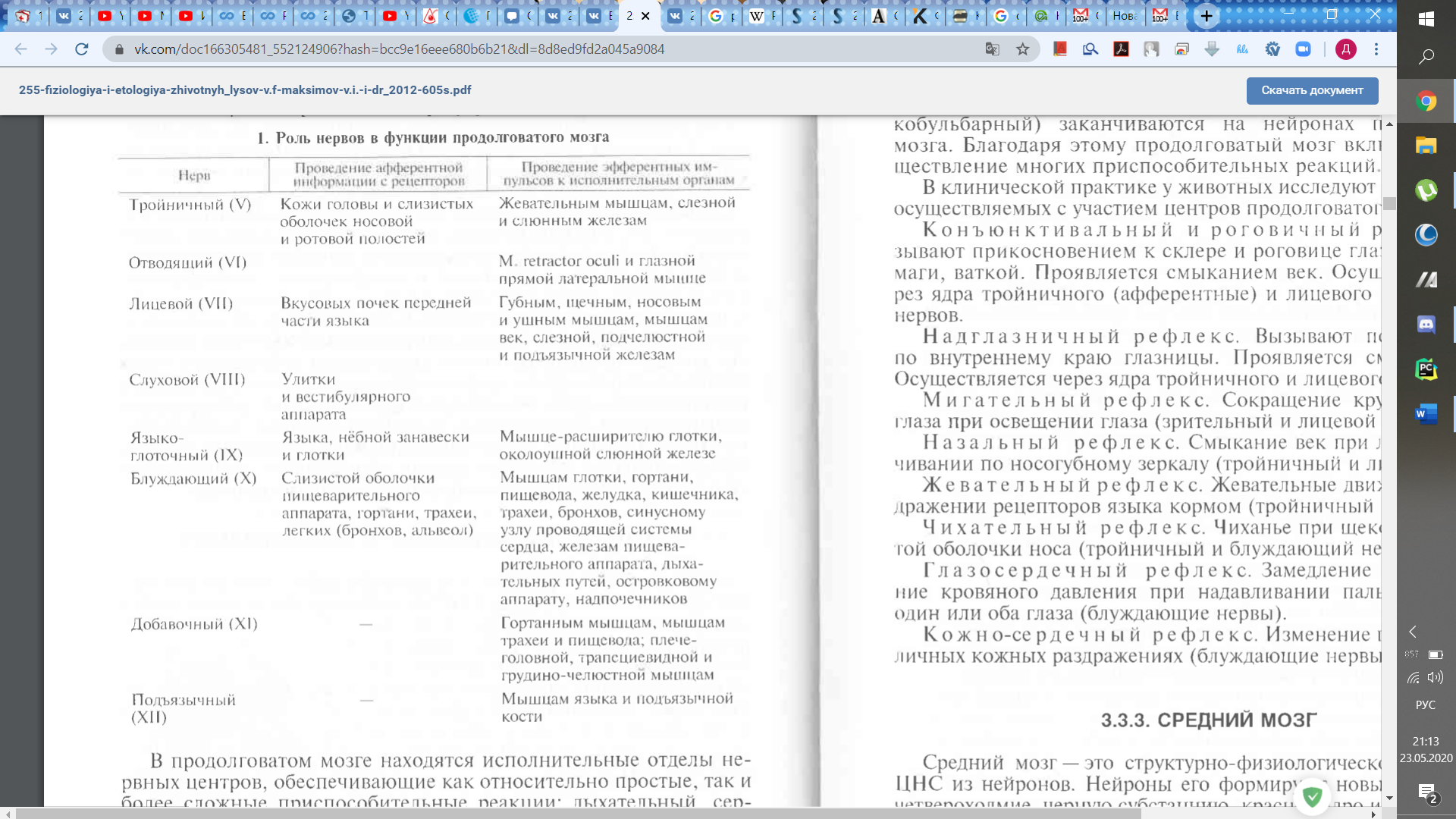Open the Zoom extension icon
The width and height of the screenshot is (1456, 819).
tap(1303, 49)
